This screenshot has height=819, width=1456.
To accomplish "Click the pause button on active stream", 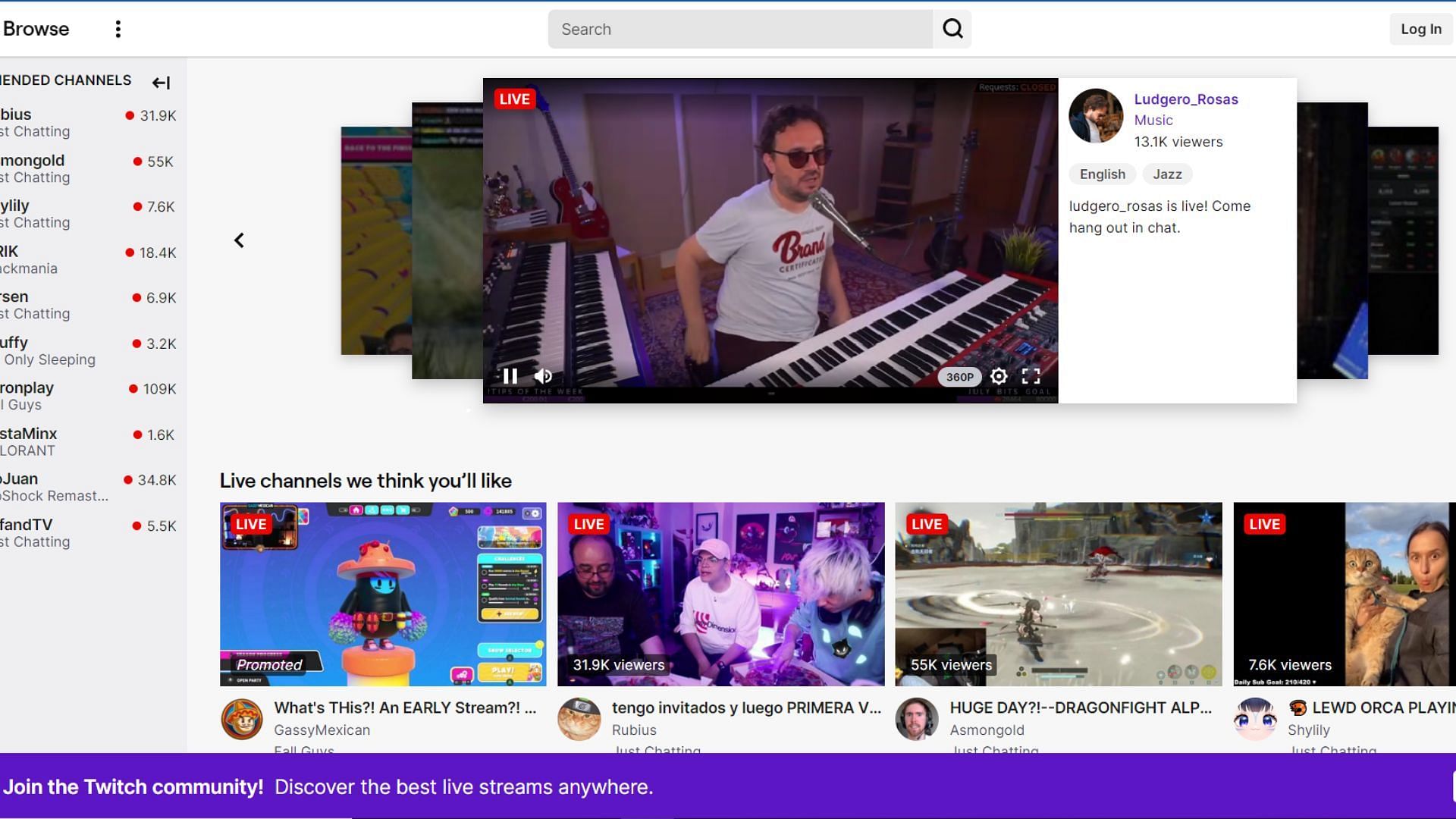I will (x=510, y=376).
